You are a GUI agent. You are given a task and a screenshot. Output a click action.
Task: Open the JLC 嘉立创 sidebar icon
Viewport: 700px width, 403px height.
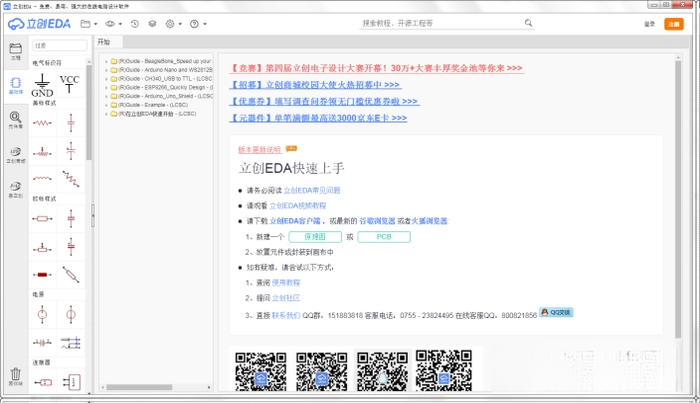coord(16,189)
